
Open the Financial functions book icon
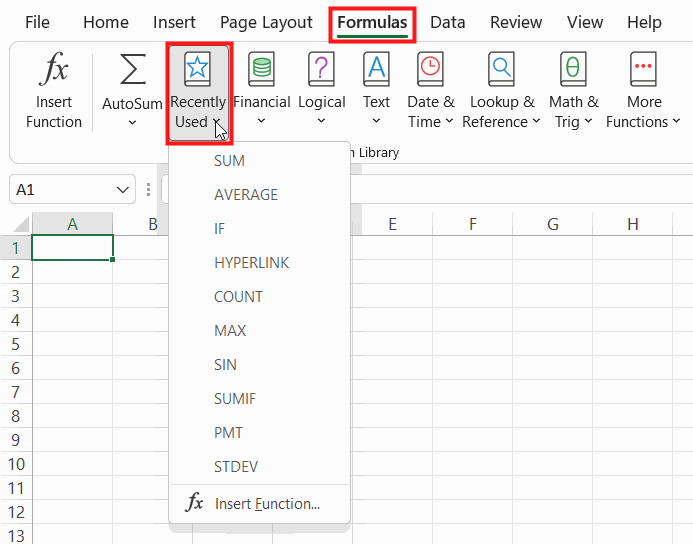tap(261, 69)
